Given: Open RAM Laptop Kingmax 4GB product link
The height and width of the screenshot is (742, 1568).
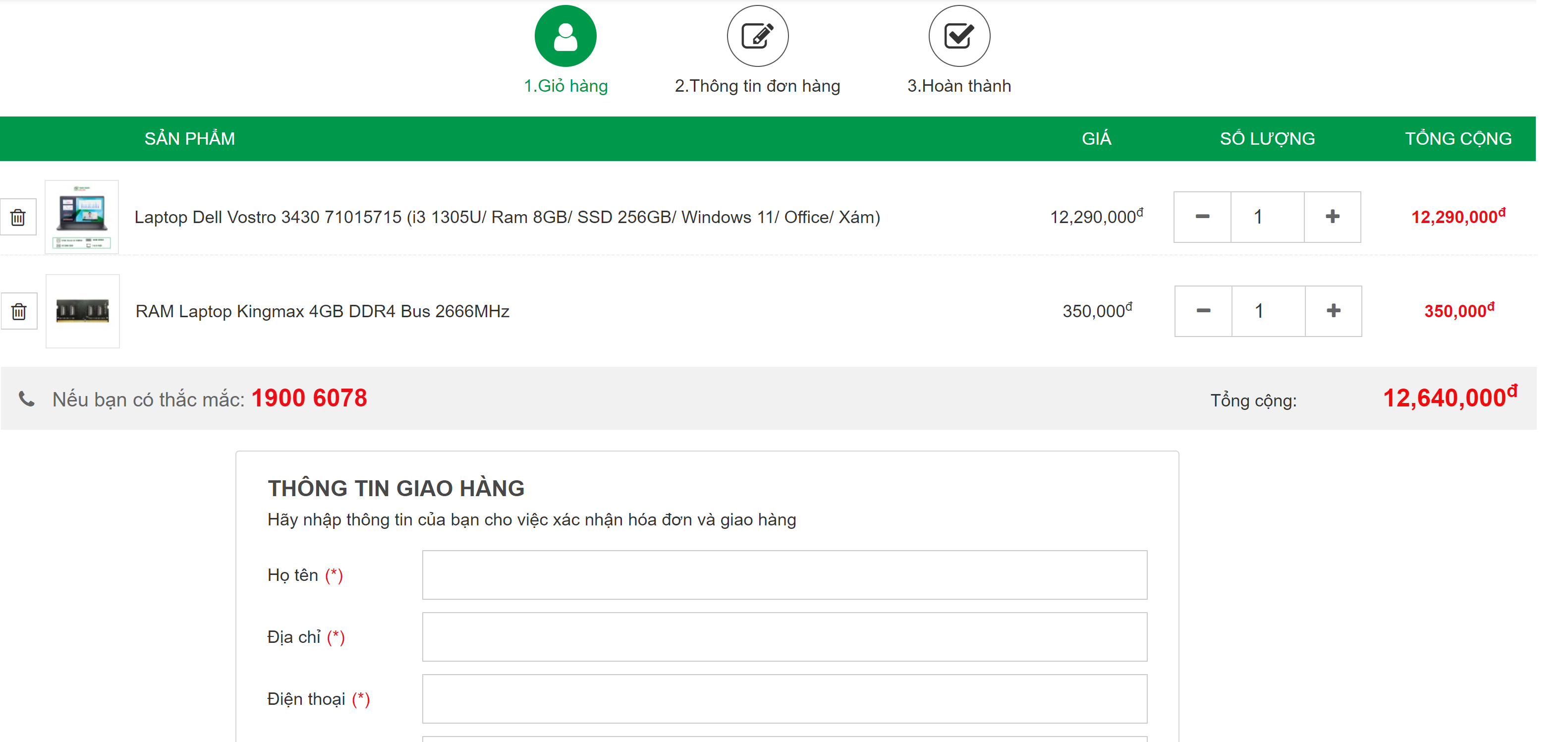Looking at the screenshot, I should coord(322,311).
